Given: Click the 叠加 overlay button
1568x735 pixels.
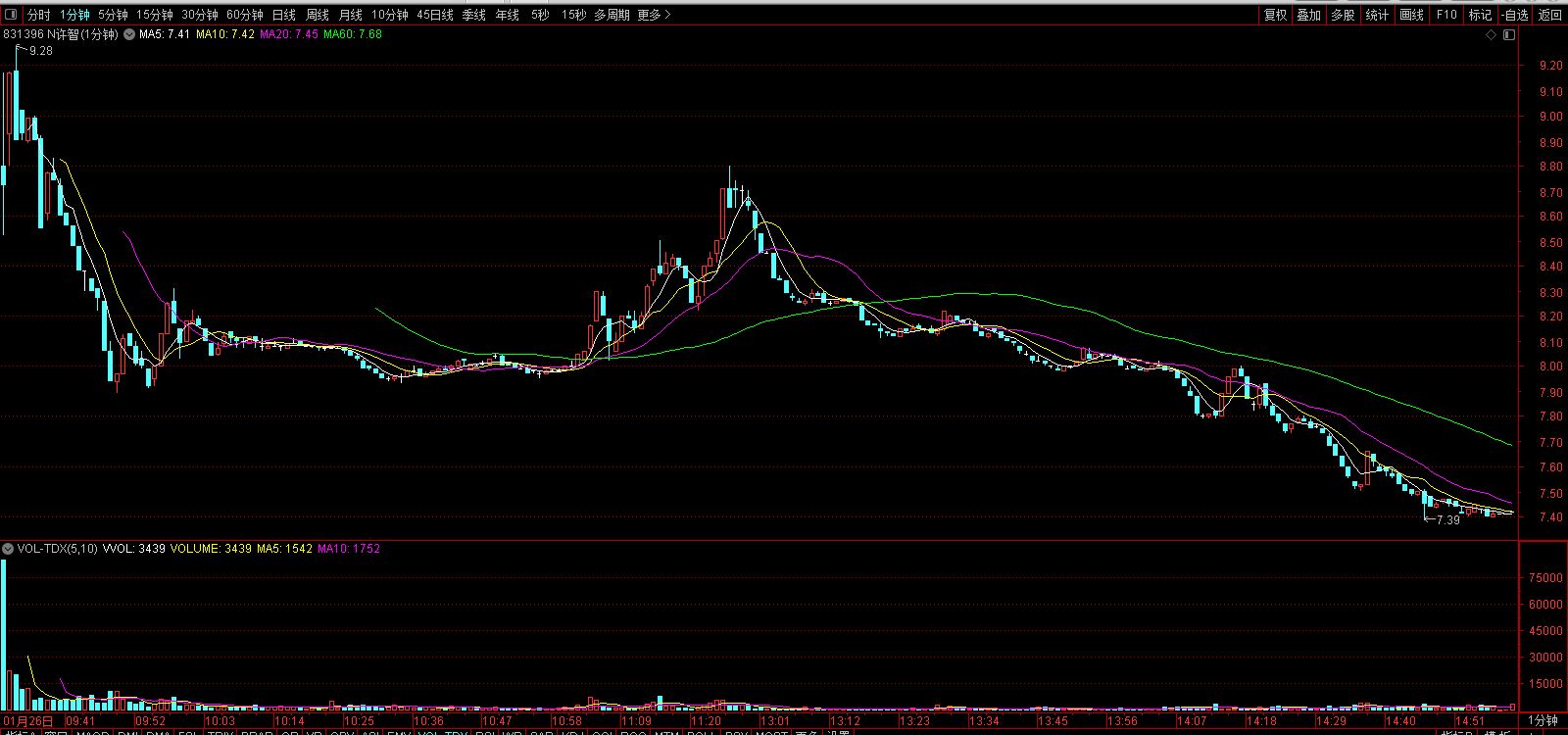Looking at the screenshot, I should tap(1309, 15).
